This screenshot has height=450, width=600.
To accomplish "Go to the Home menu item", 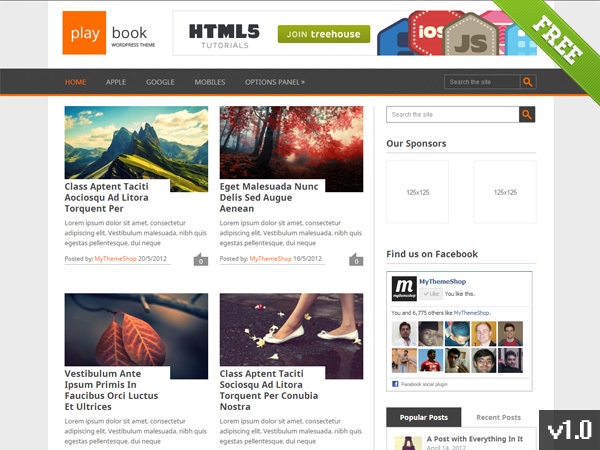I will pyautogui.click(x=76, y=82).
